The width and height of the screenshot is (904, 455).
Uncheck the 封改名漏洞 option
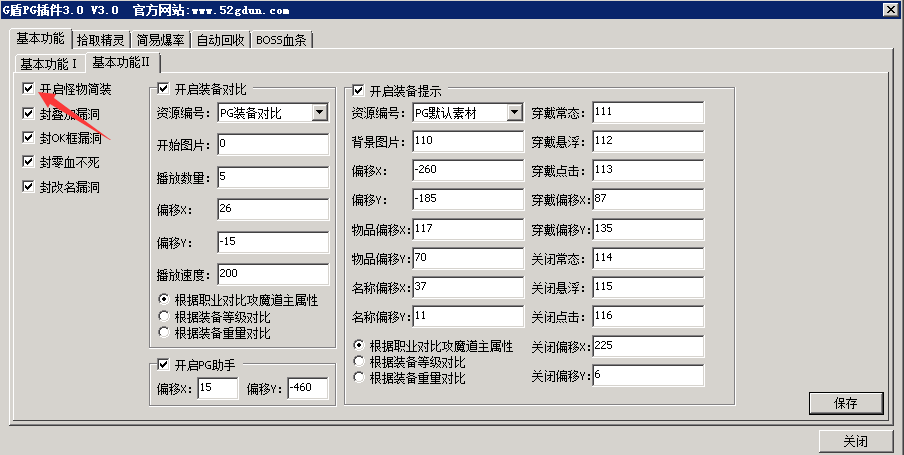[28, 186]
